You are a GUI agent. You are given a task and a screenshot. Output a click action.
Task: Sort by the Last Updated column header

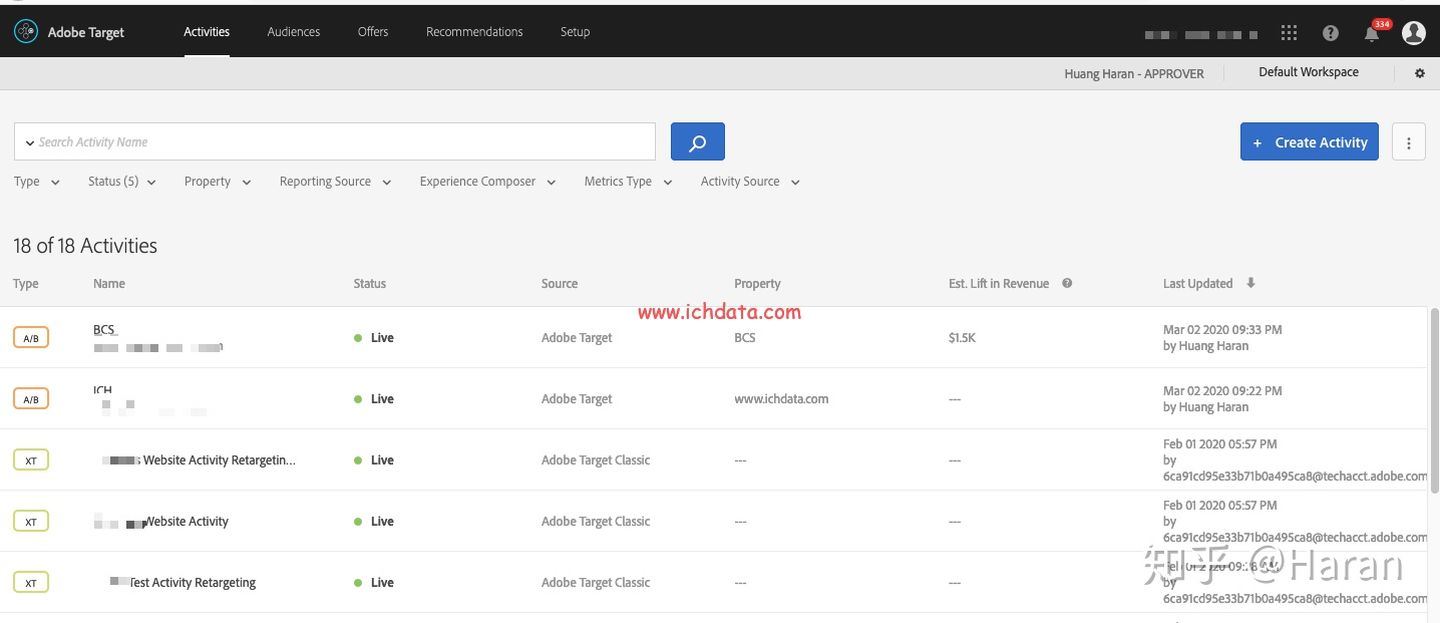click(1198, 284)
